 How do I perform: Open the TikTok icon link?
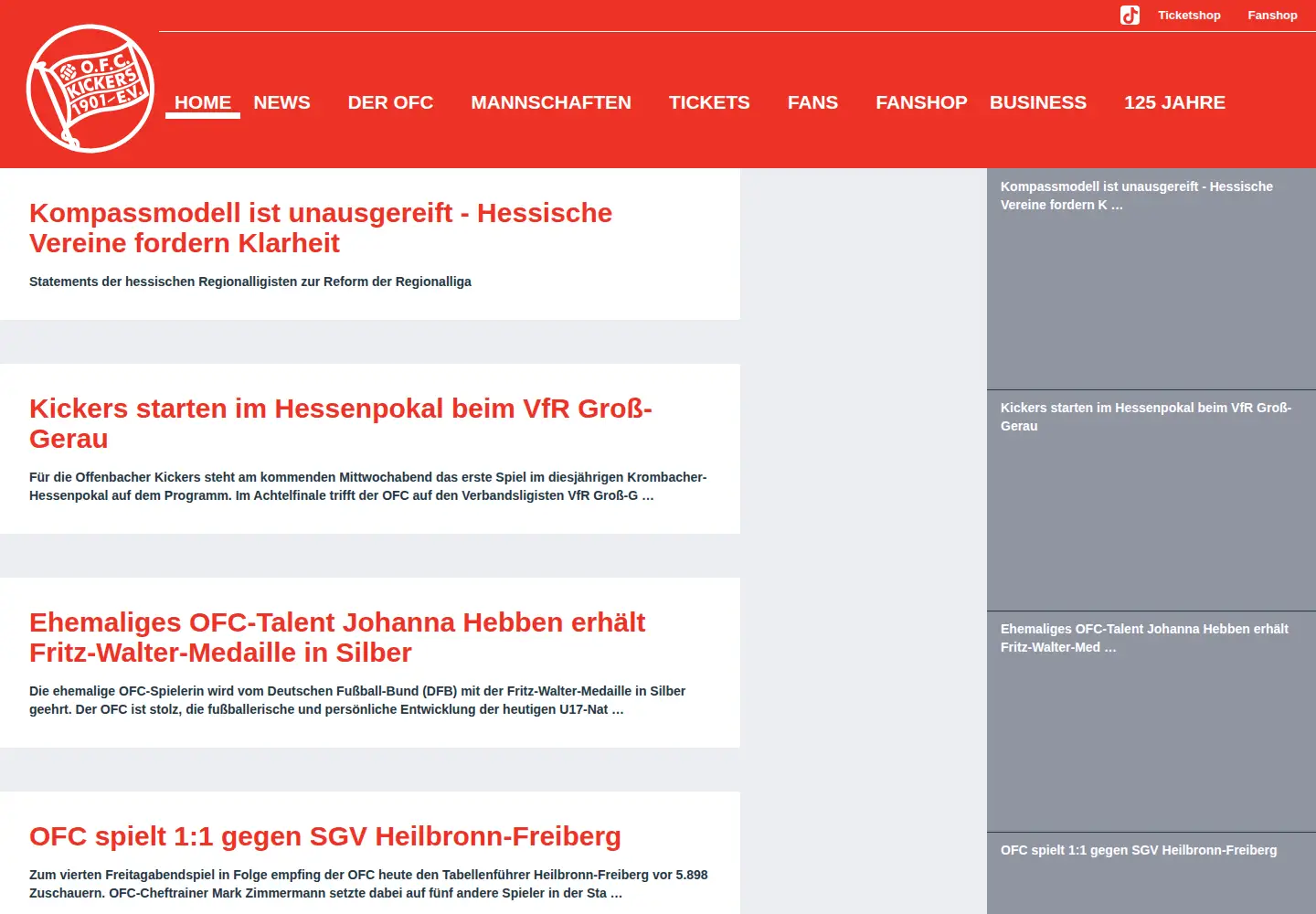tap(1130, 16)
